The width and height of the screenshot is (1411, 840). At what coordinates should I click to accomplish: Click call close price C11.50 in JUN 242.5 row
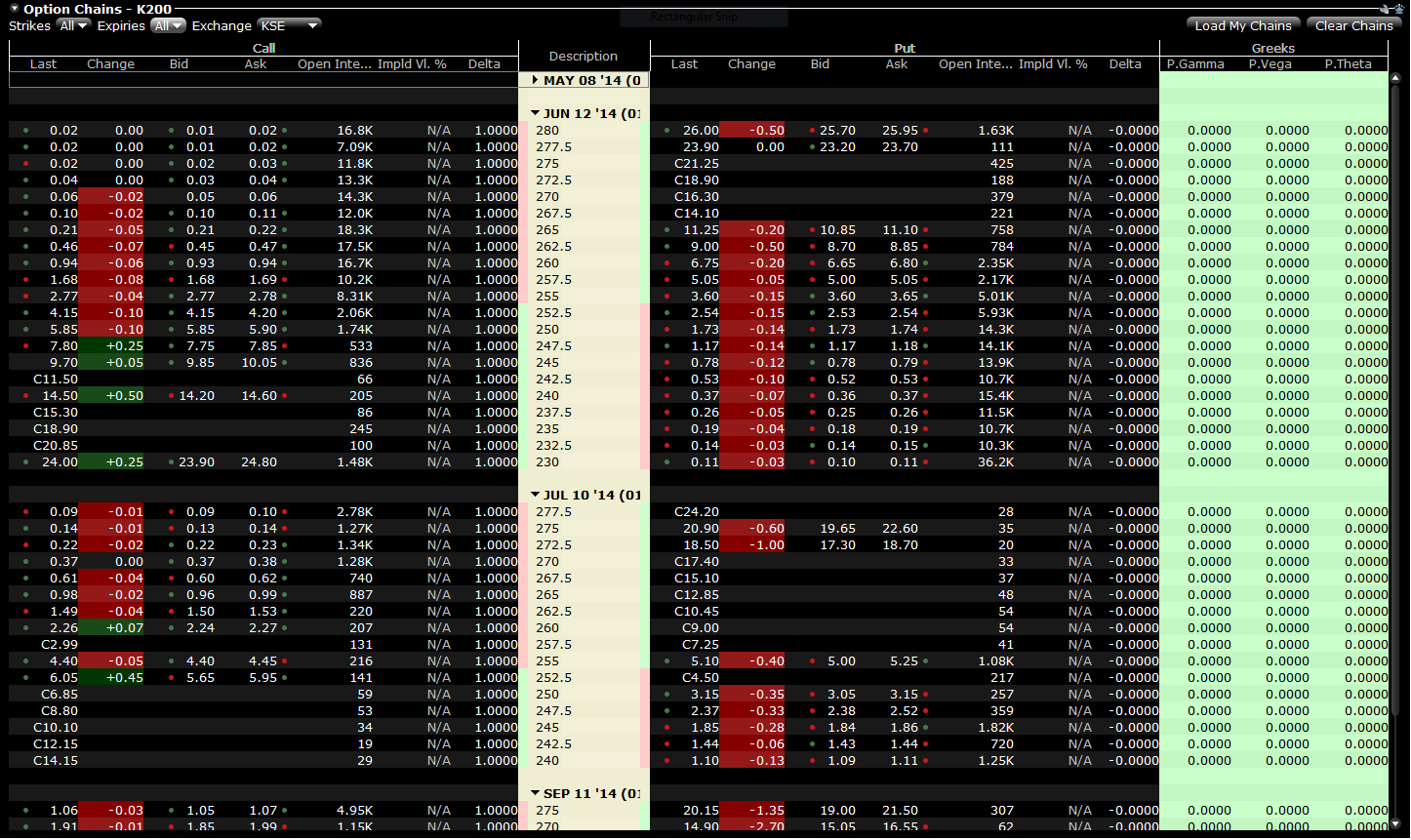click(x=56, y=380)
